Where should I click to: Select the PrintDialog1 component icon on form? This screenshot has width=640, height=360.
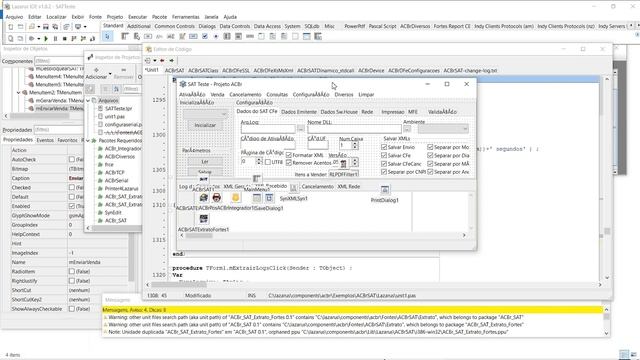[385, 189]
